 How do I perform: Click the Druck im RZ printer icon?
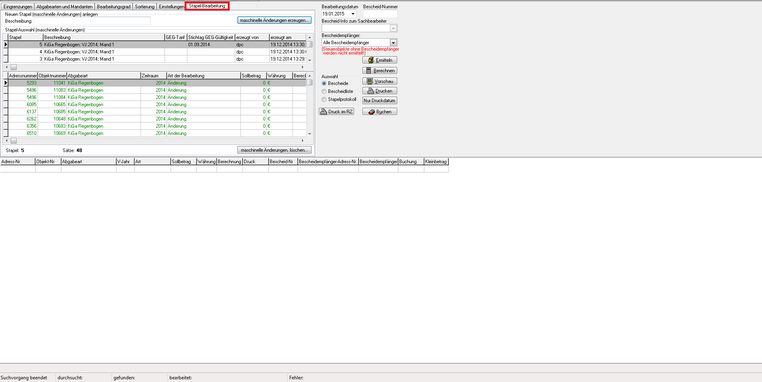point(323,112)
